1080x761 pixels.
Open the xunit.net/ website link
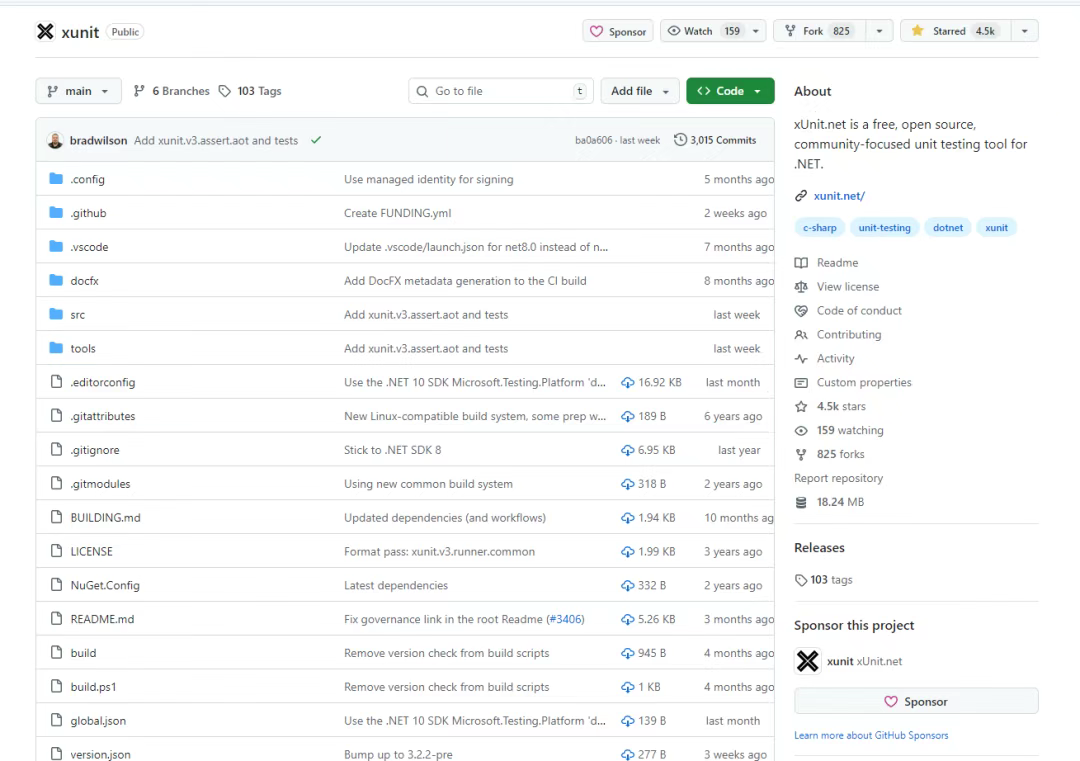(839, 196)
